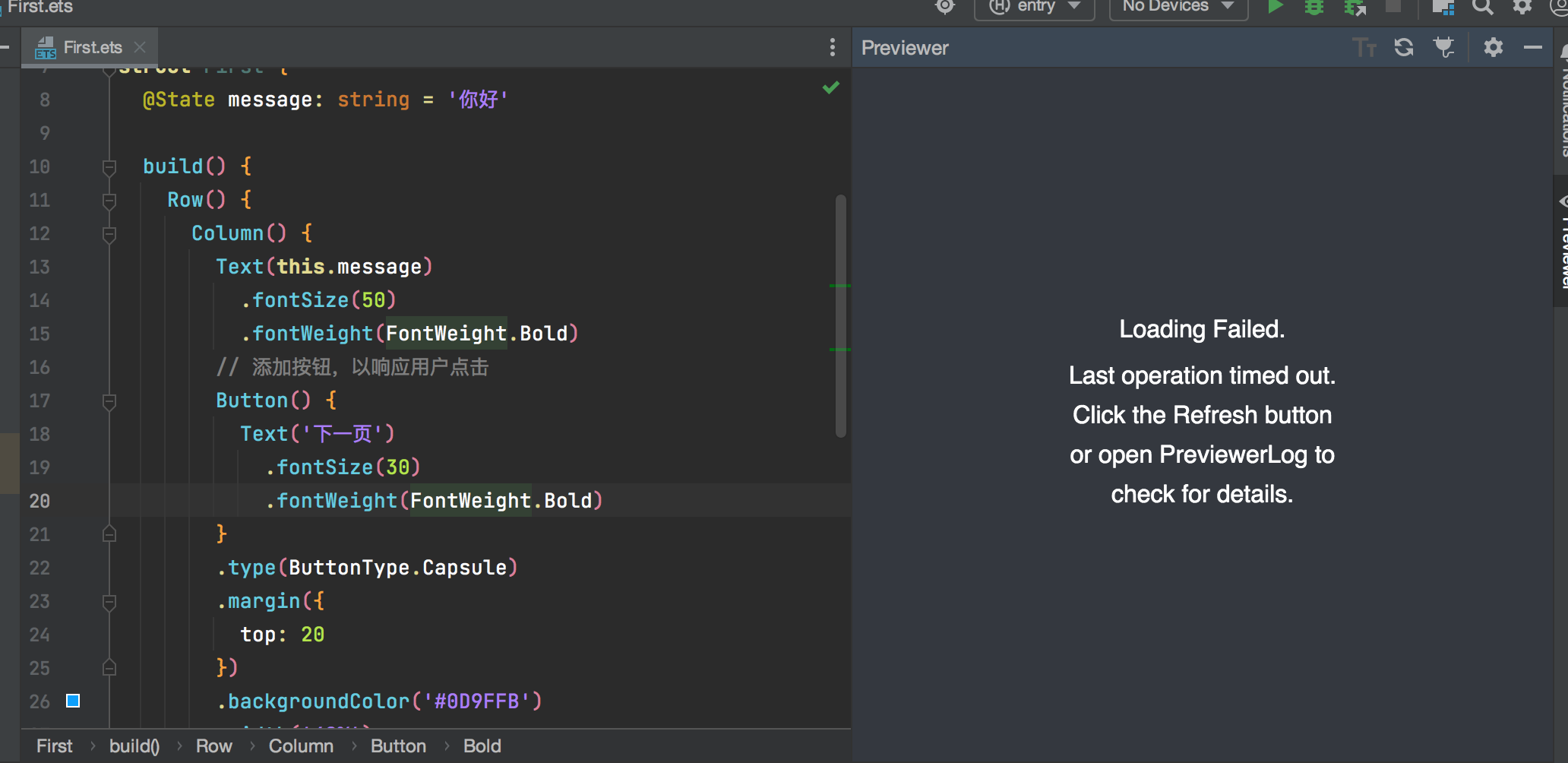Collapse the Row() block fold

(x=109, y=201)
